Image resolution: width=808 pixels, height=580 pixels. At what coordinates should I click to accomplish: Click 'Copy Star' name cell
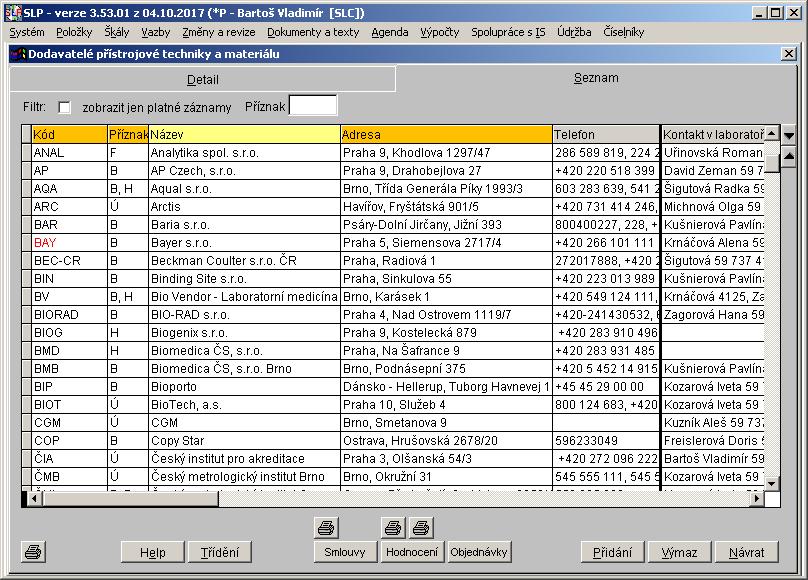coord(244,441)
